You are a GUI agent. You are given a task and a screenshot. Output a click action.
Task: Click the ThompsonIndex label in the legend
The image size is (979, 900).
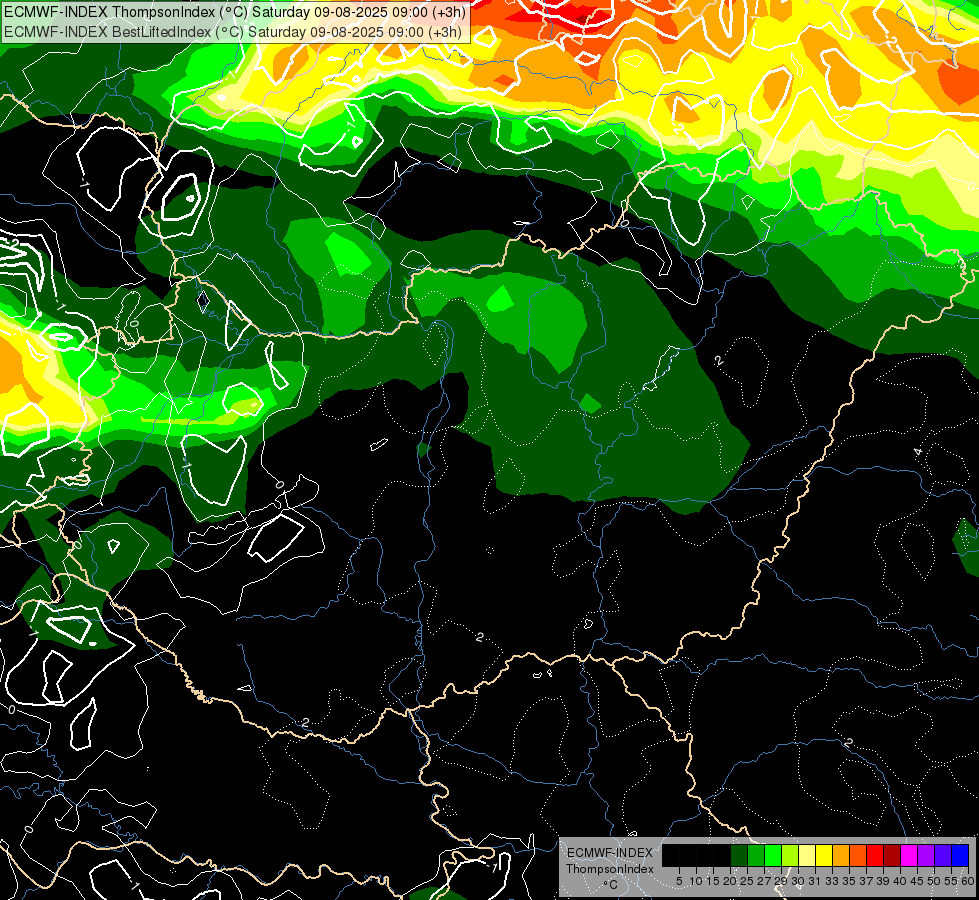pos(609,869)
